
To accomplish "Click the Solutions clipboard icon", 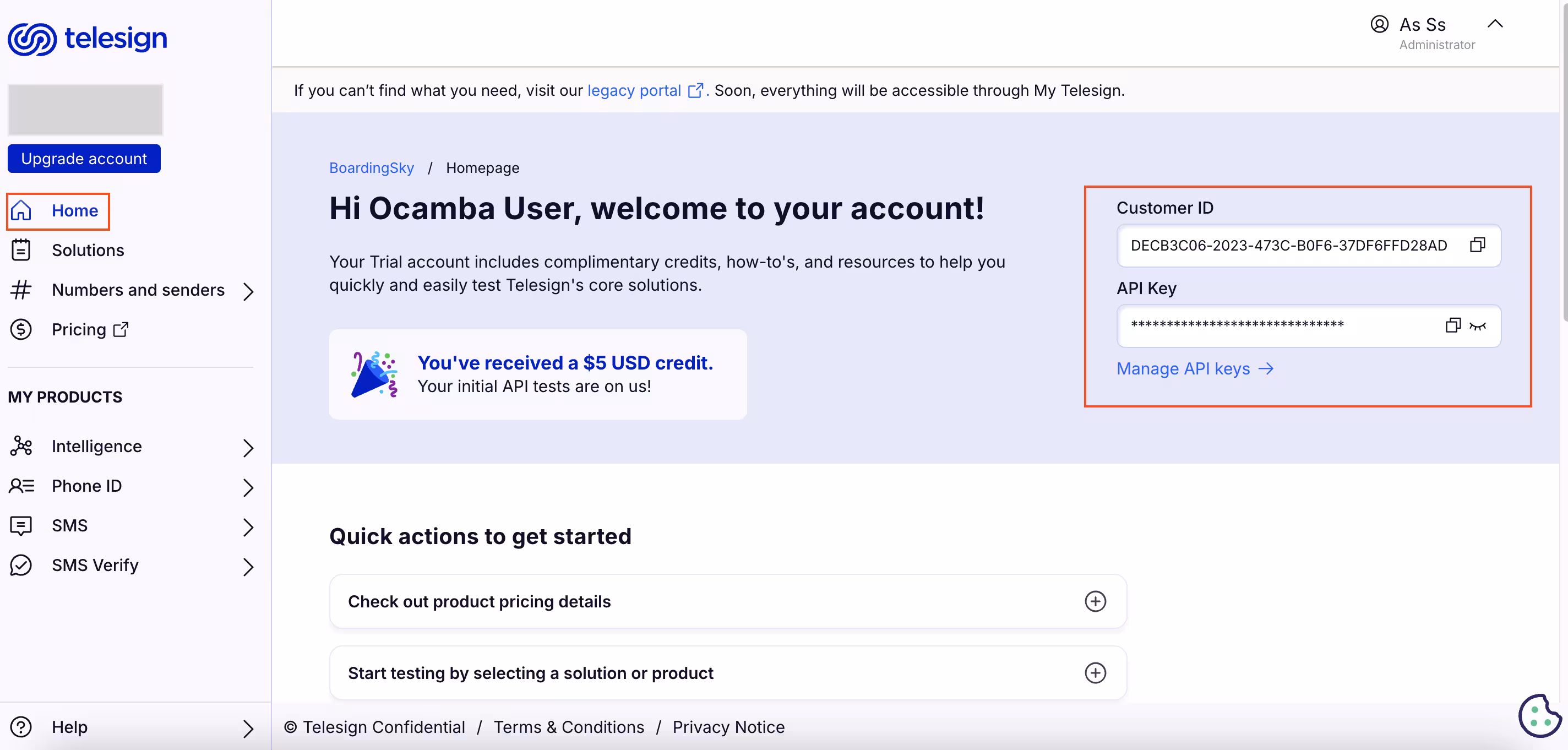I will click(x=21, y=250).
